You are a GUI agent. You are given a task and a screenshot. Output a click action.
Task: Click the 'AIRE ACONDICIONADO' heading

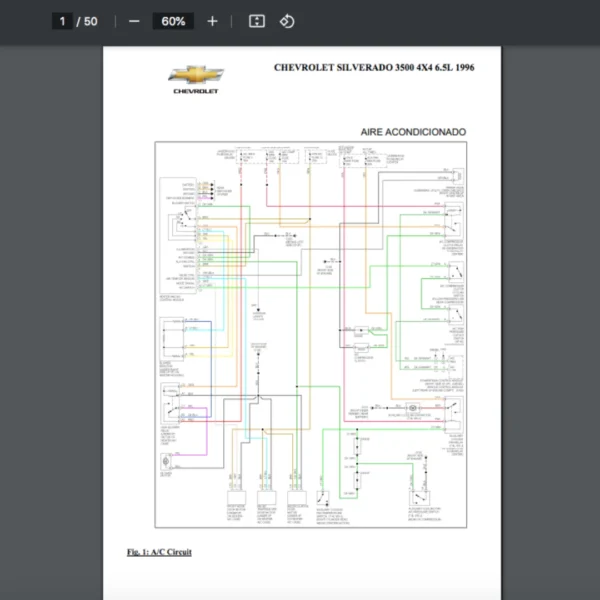click(413, 132)
